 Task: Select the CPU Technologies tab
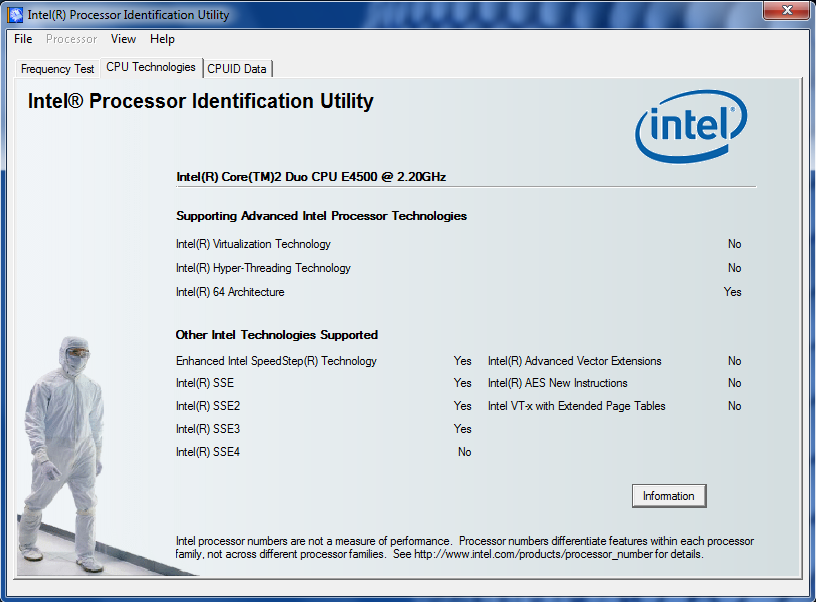tap(151, 67)
